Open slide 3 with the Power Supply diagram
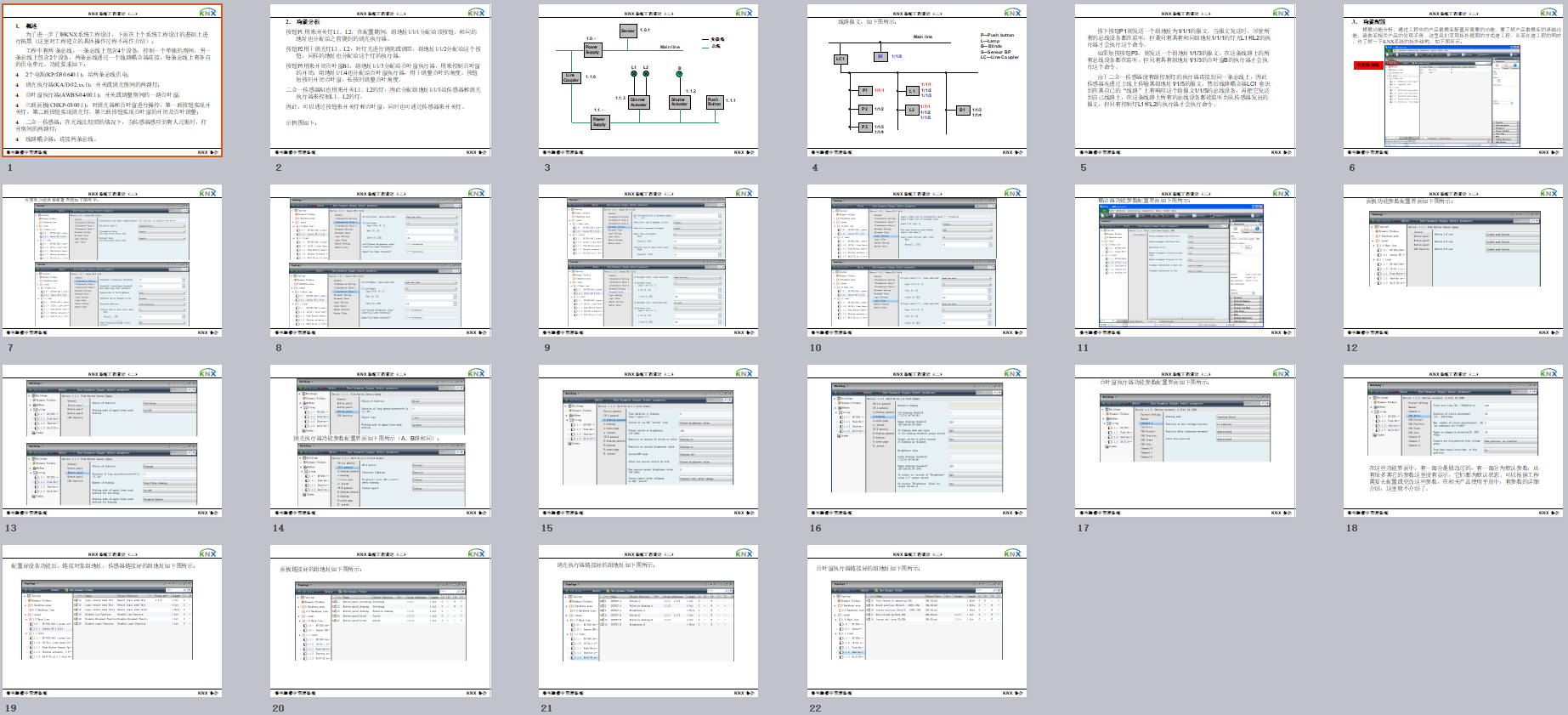Viewport: 1568px width, 715px height. tap(648, 81)
